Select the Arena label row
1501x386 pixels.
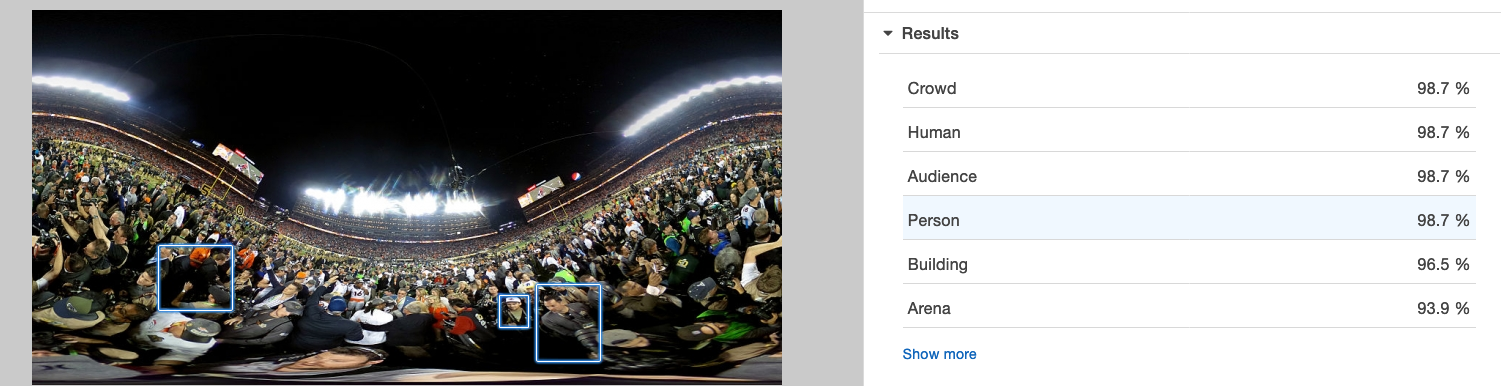click(1189, 308)
